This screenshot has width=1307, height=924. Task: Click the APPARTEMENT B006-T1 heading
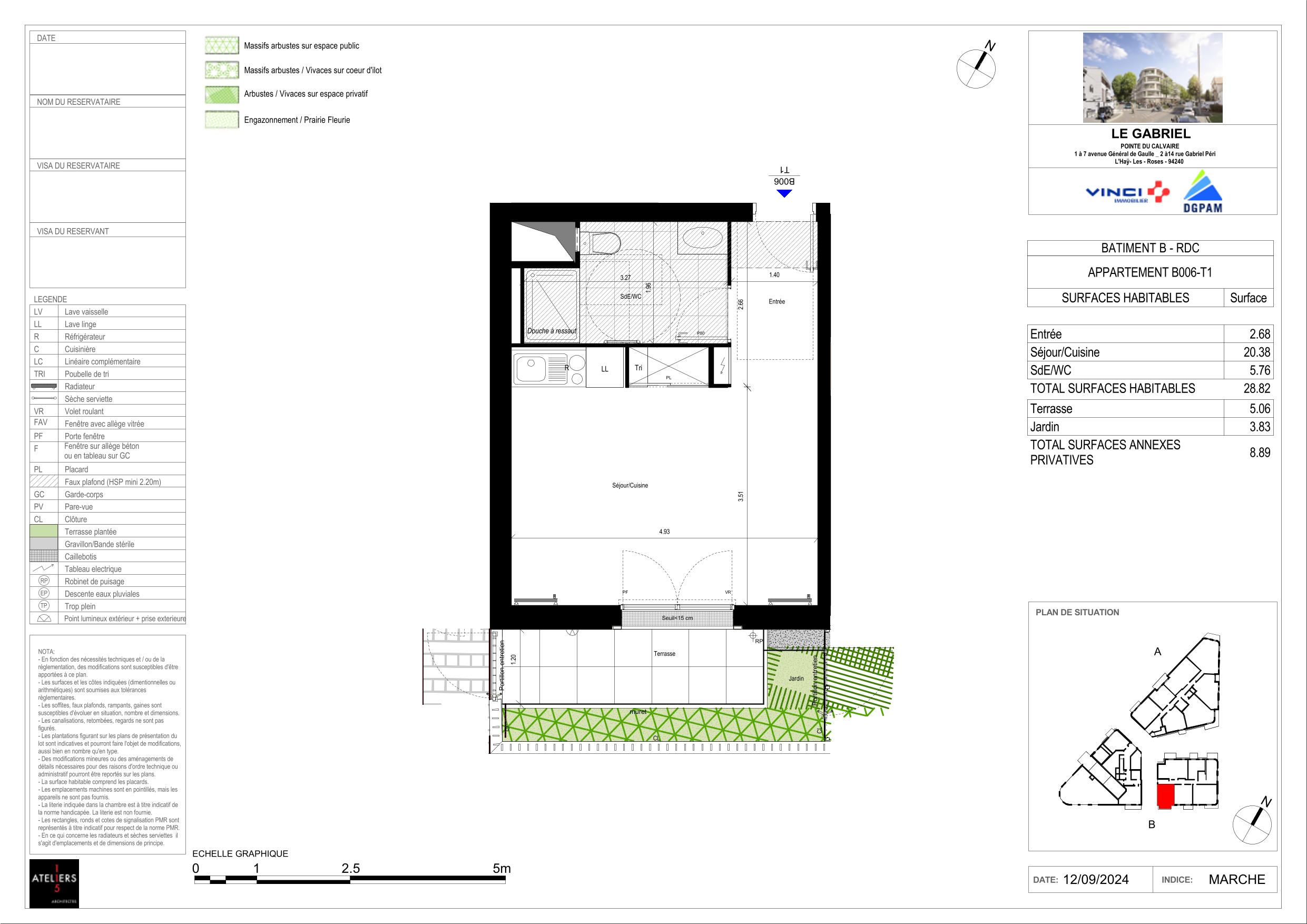1150,272
